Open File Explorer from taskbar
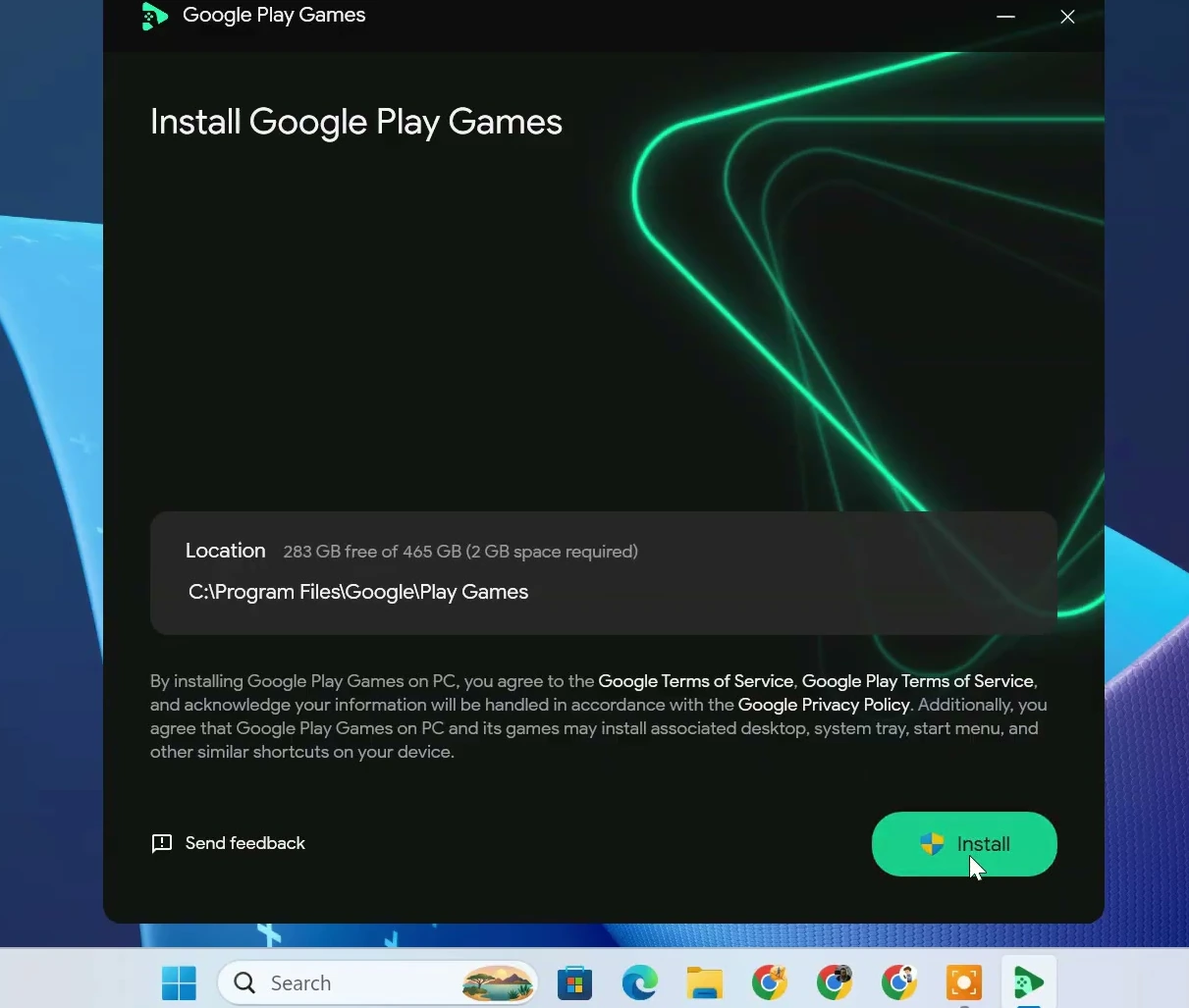The image size is (1189, 1008). coord(704,982)
